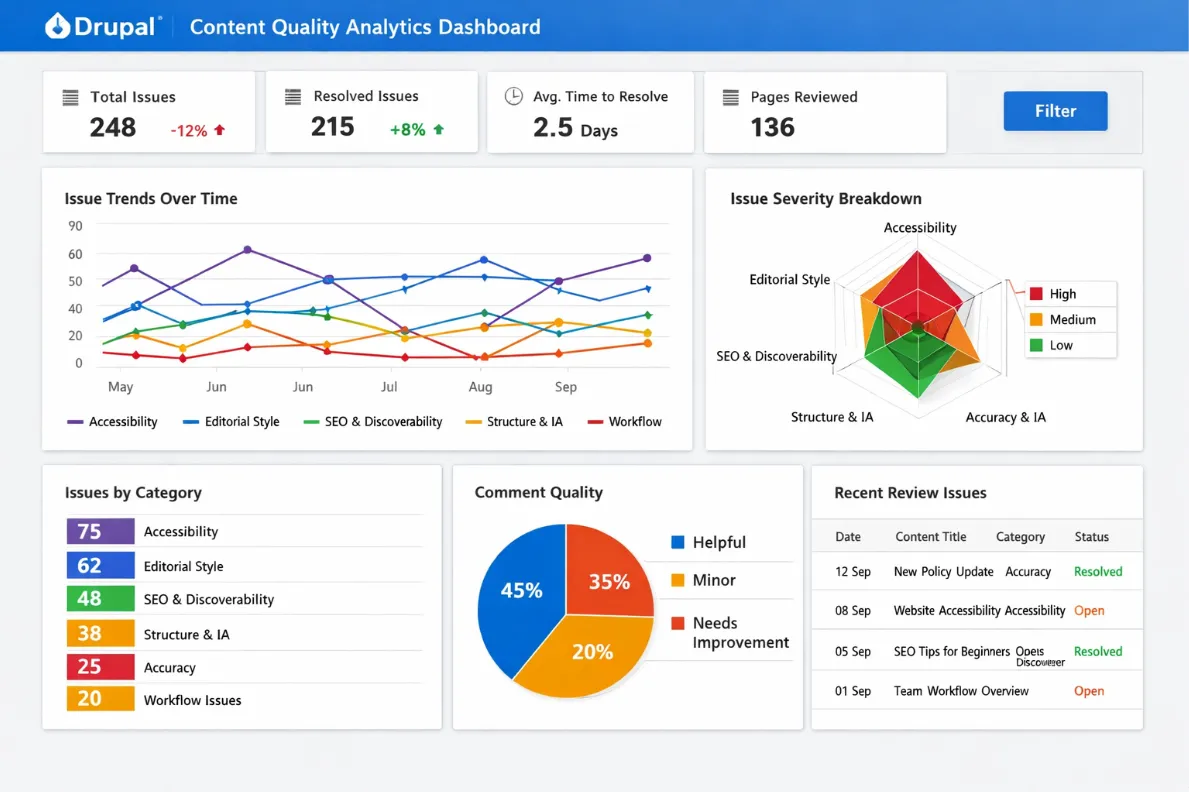
Task: Click the Open status for Website Accessibility
Action: click(1087, 610)
